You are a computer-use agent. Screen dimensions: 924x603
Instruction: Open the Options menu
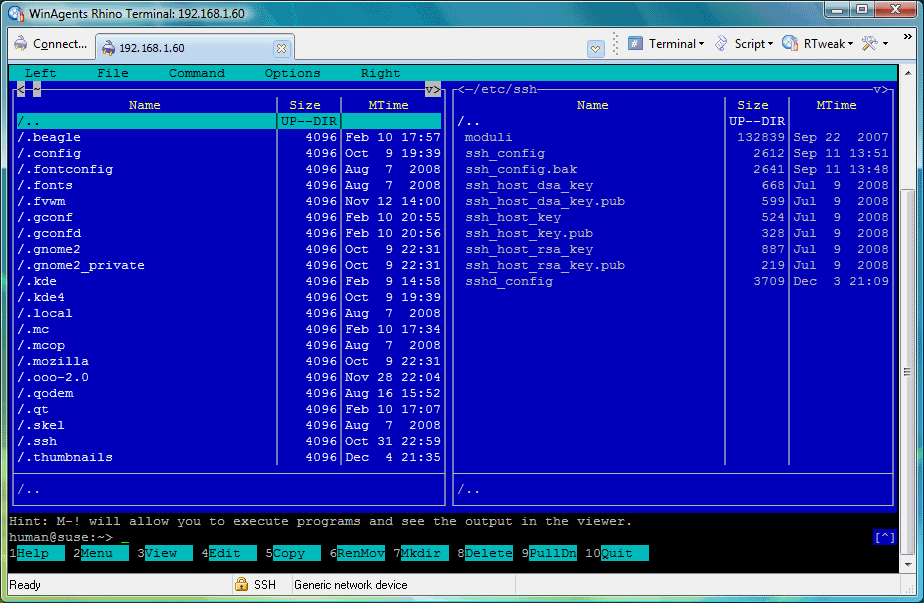[x=292, y=73]
